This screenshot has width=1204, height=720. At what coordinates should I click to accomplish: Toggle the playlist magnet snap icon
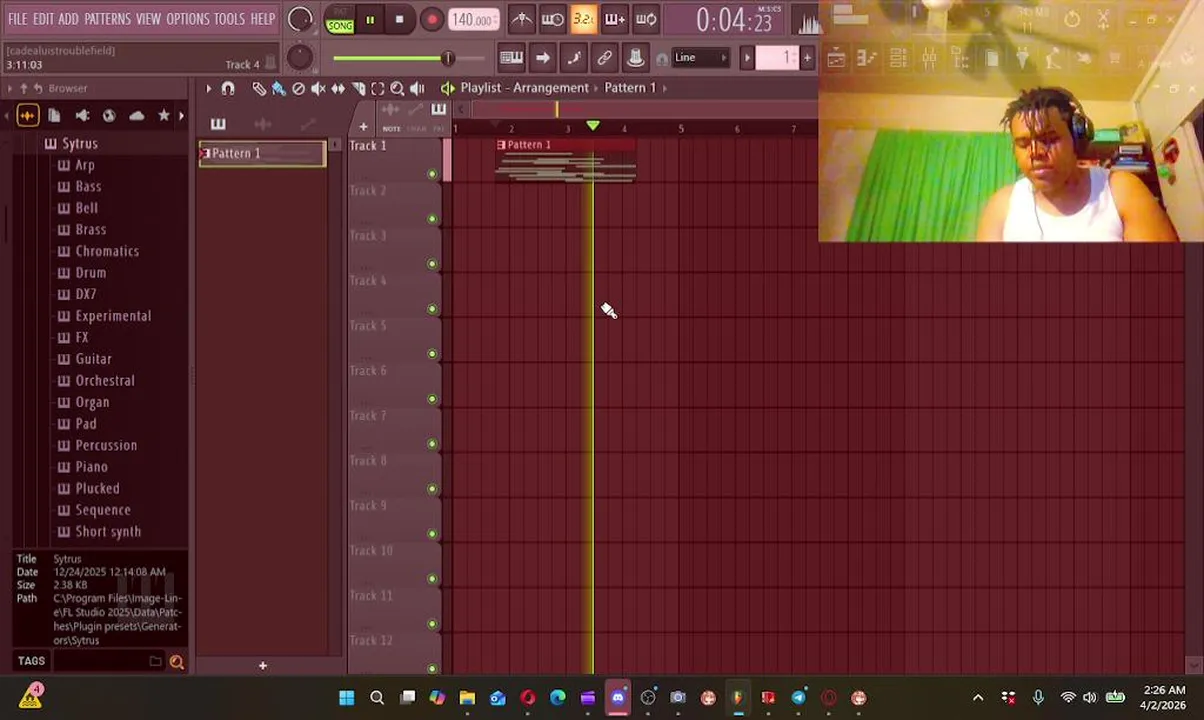point(228,89)
